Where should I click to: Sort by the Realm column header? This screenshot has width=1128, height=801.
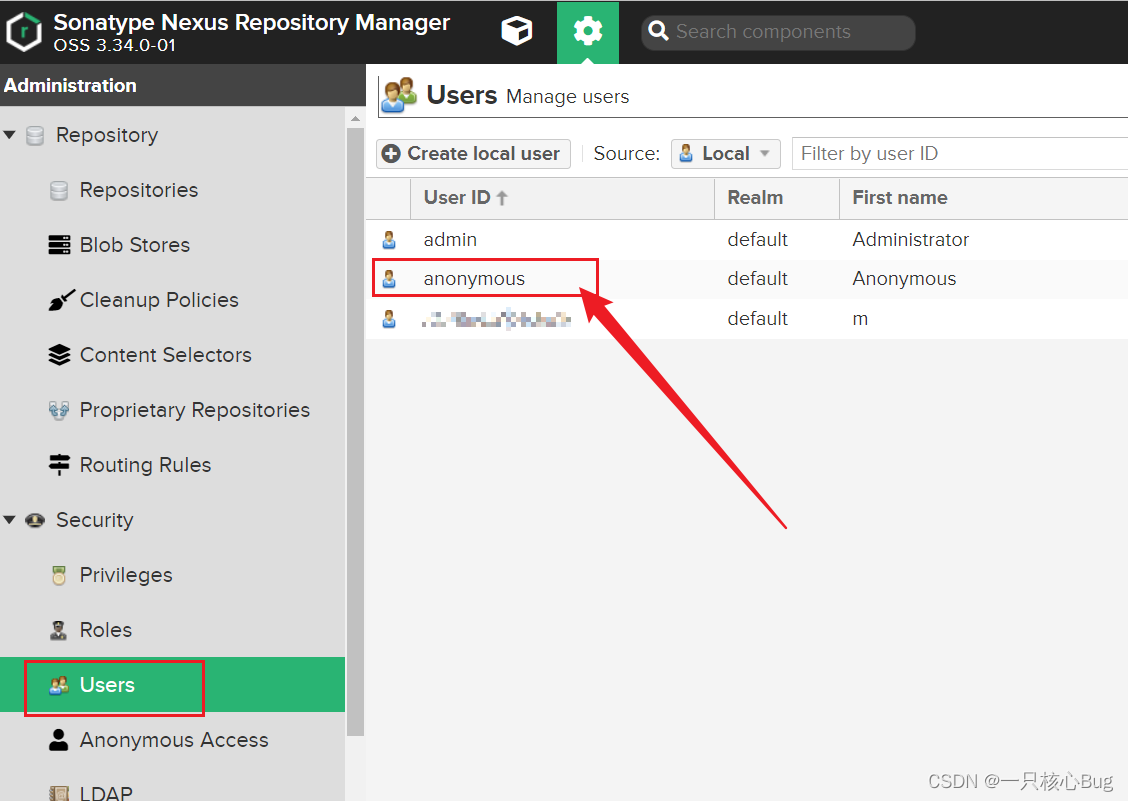click(x=777, y=198)
